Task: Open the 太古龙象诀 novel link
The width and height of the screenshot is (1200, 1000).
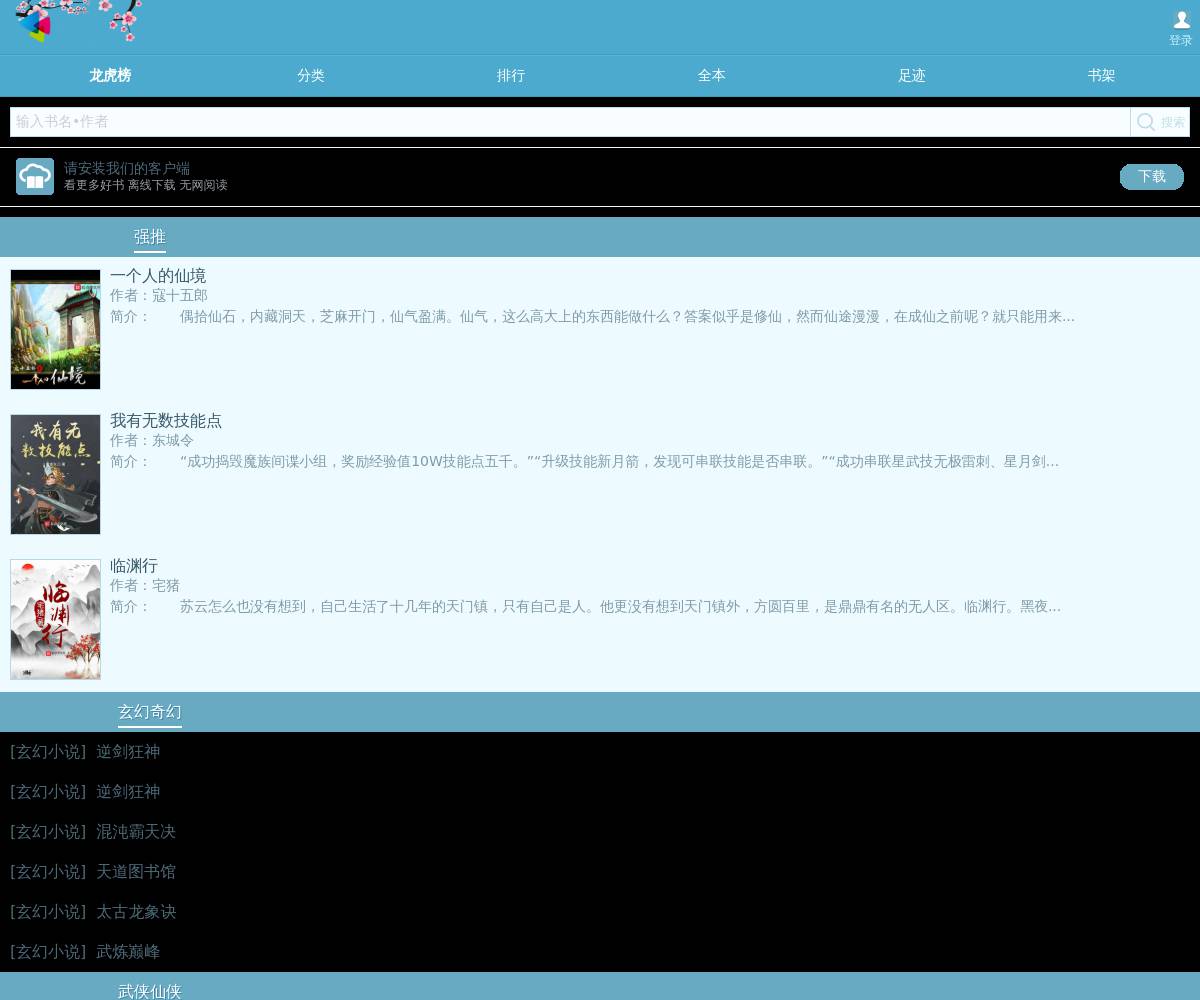Action: (x=136, y=912)
